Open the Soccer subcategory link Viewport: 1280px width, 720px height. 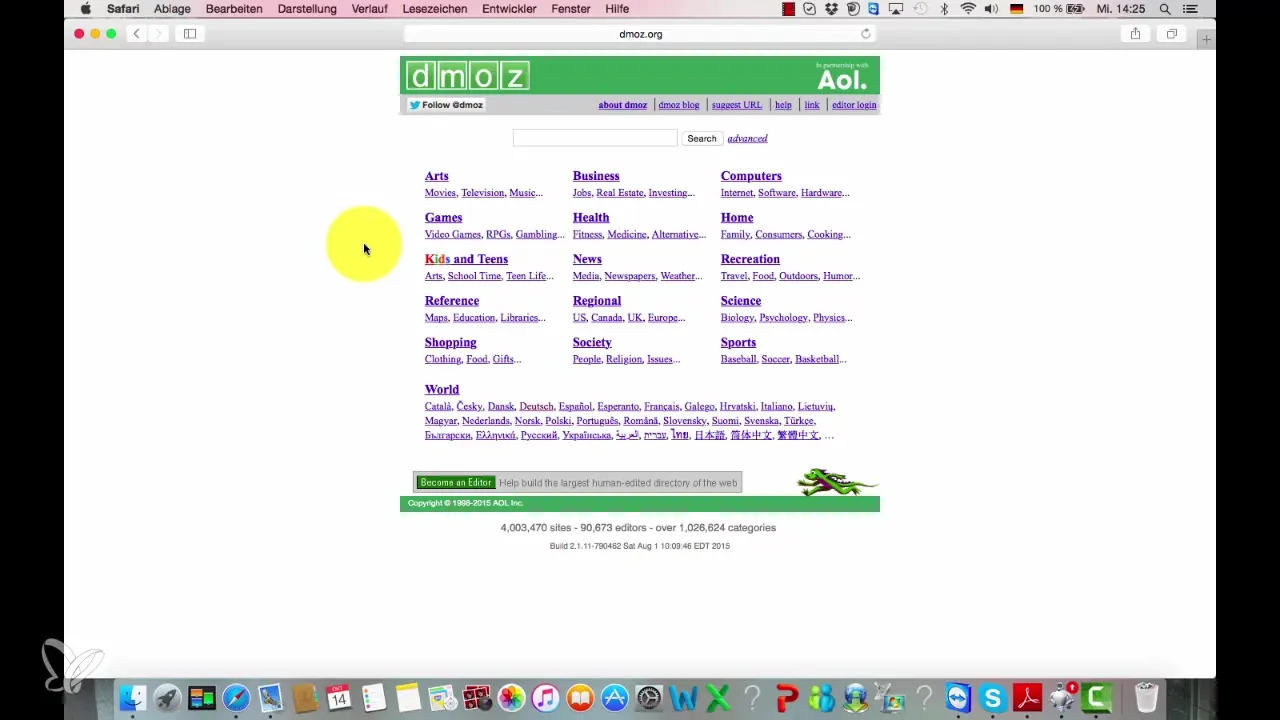pos(776,359)
